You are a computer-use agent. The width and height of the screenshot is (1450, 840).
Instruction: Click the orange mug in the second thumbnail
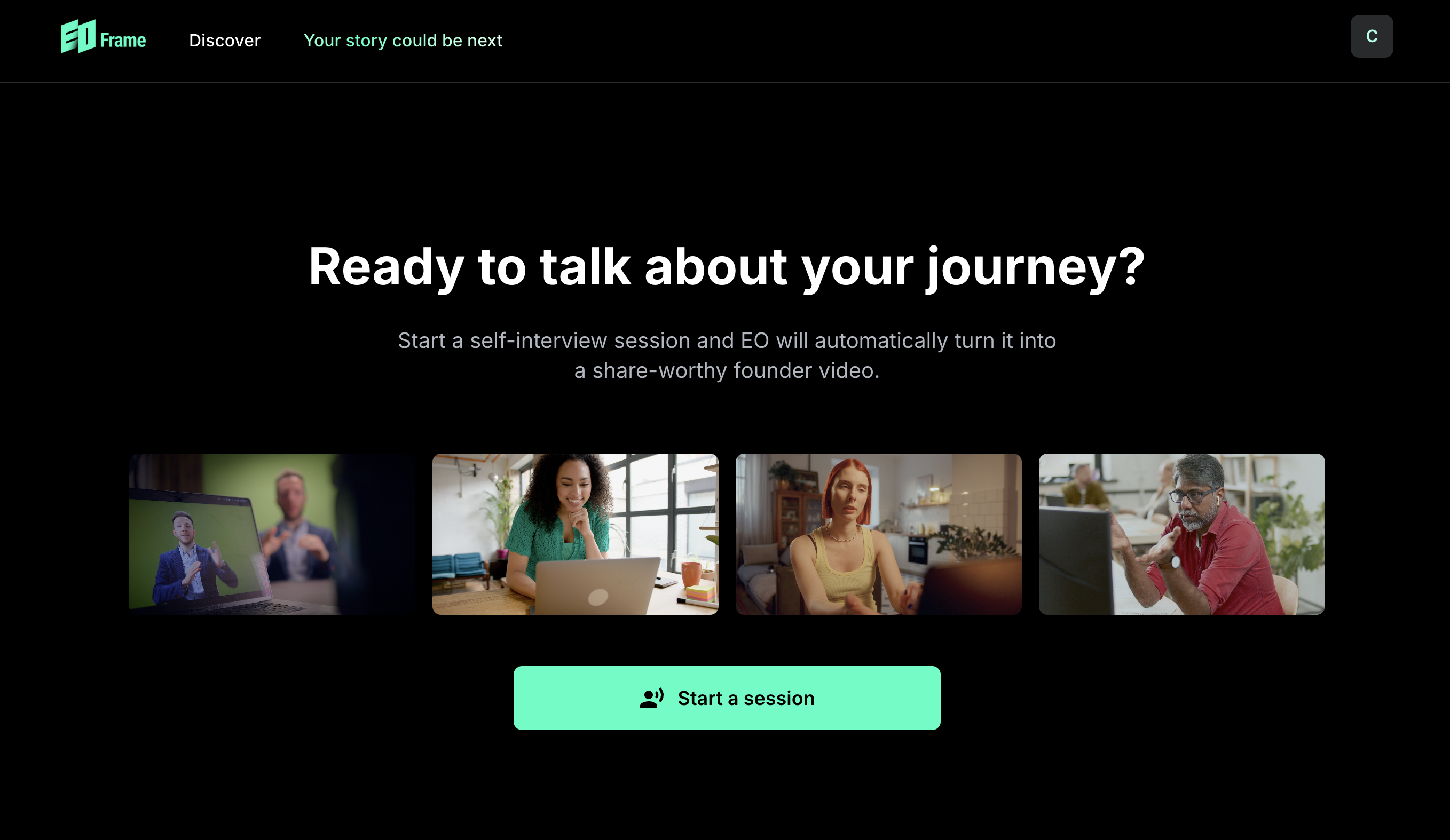tap(691, 575)
